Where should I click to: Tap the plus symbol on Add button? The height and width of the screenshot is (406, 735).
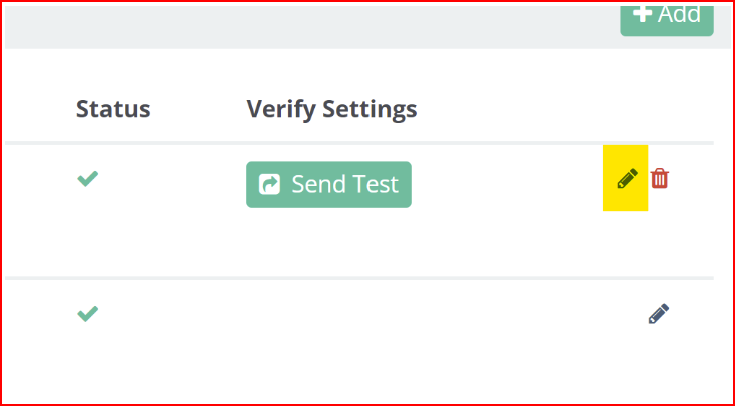click(x=642, y=14)
